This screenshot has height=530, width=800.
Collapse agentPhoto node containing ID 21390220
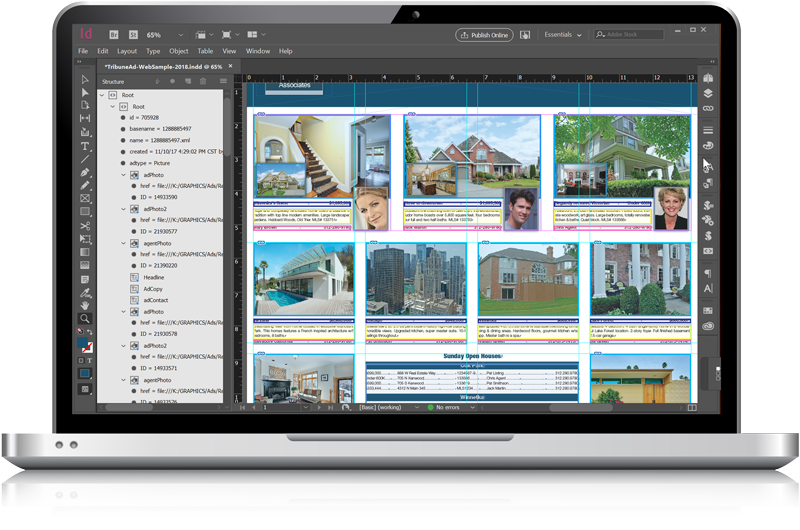point(123,243)
